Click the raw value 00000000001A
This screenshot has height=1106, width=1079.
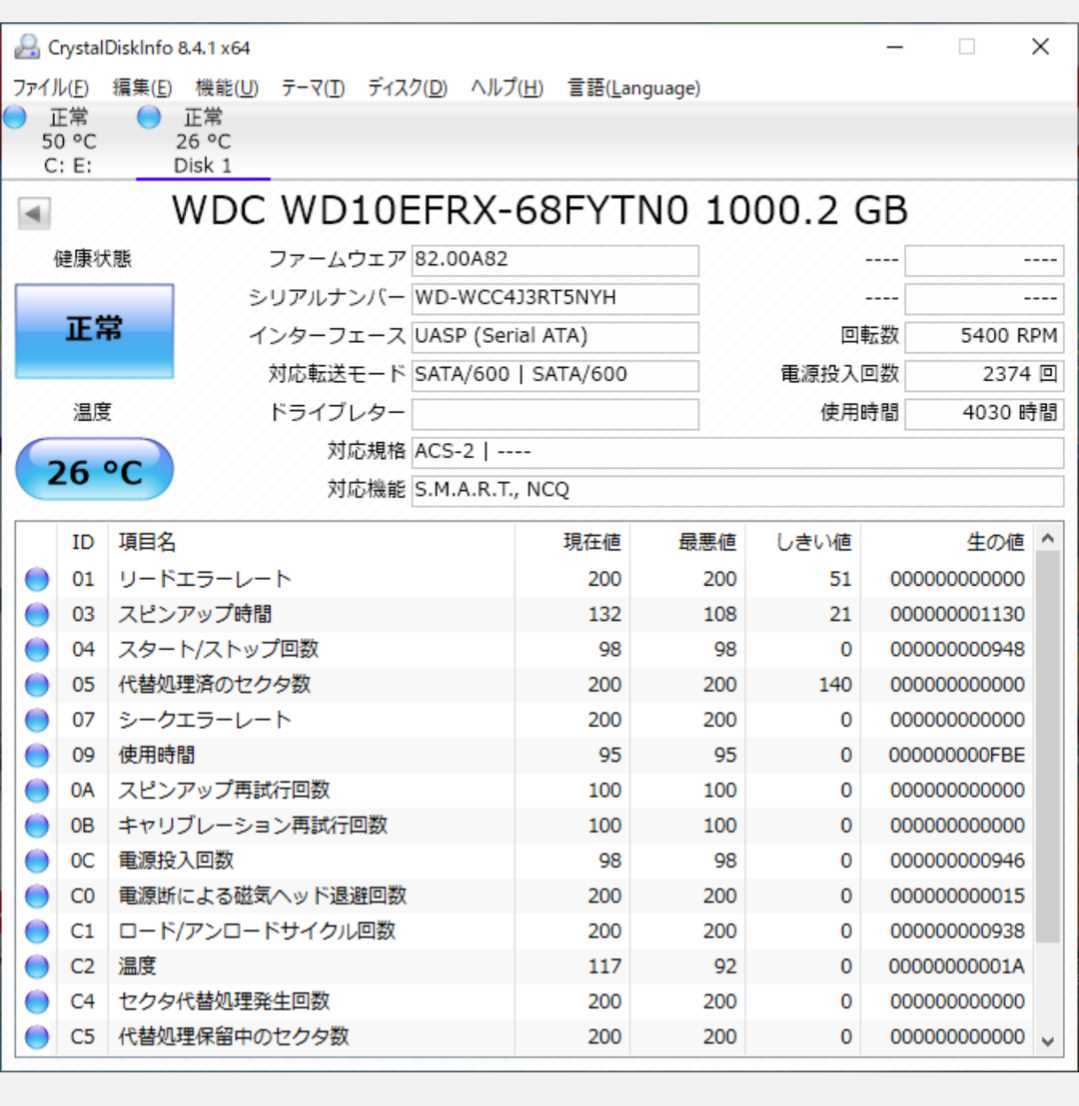point(956,966)
